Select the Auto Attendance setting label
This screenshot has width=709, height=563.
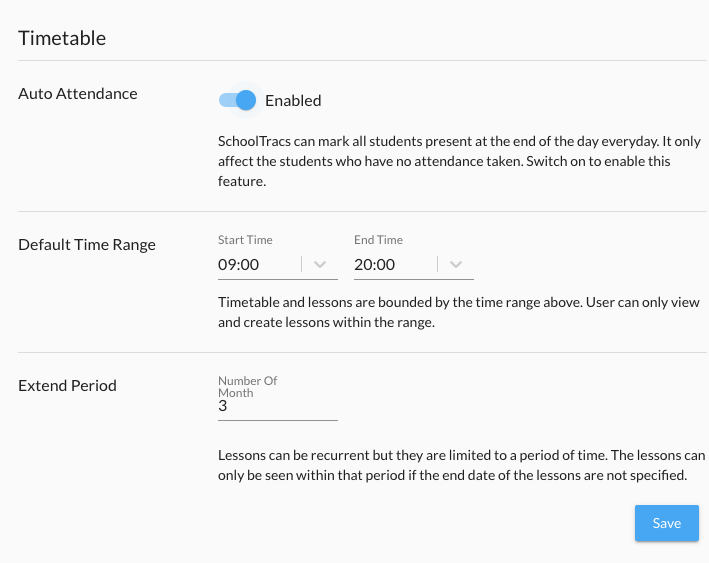[78, 94]
